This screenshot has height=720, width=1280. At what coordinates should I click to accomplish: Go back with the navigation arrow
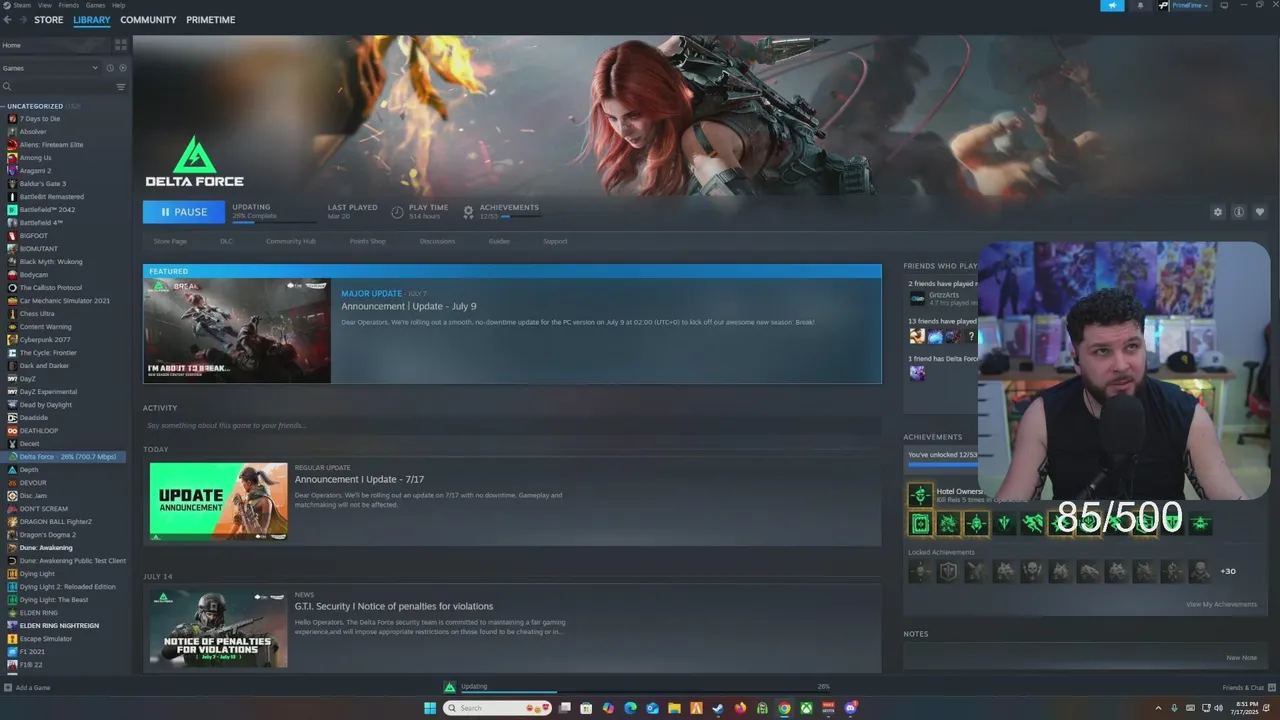click(8, 20)
